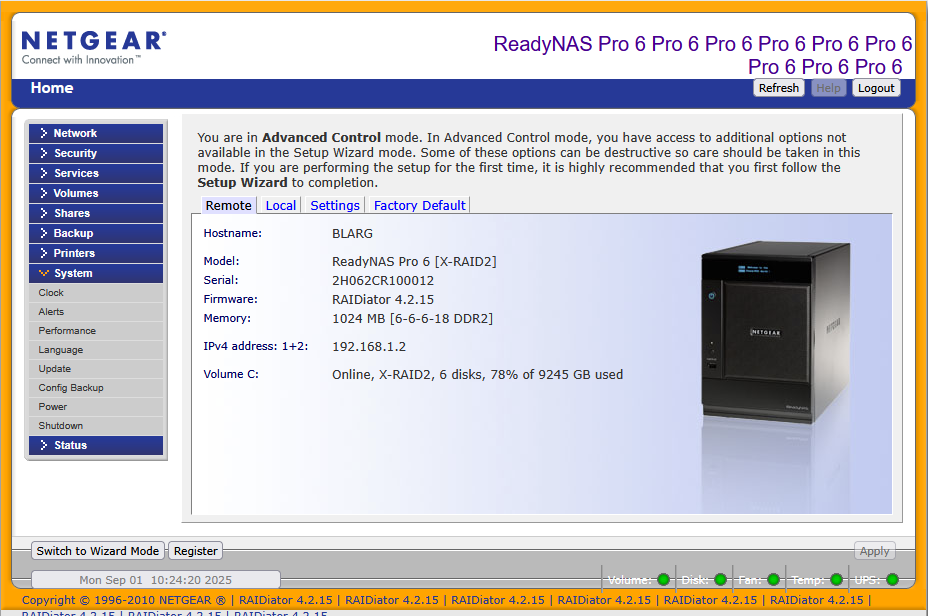Open the Power settings page

pyautogui.click(x=96, y=407)
